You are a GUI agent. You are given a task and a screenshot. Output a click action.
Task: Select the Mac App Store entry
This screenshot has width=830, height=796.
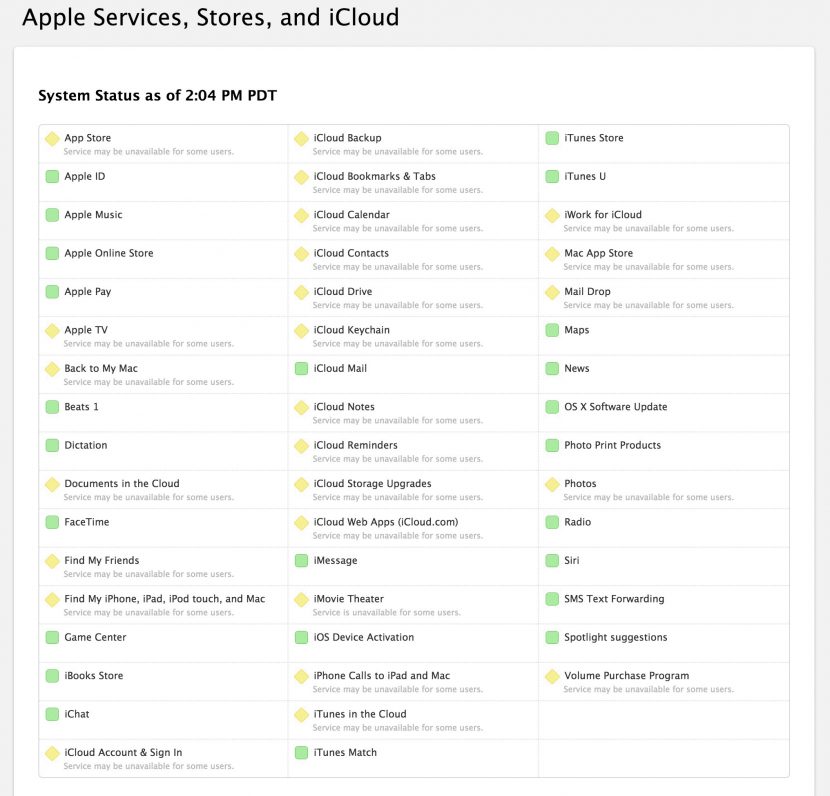point(598,254)
